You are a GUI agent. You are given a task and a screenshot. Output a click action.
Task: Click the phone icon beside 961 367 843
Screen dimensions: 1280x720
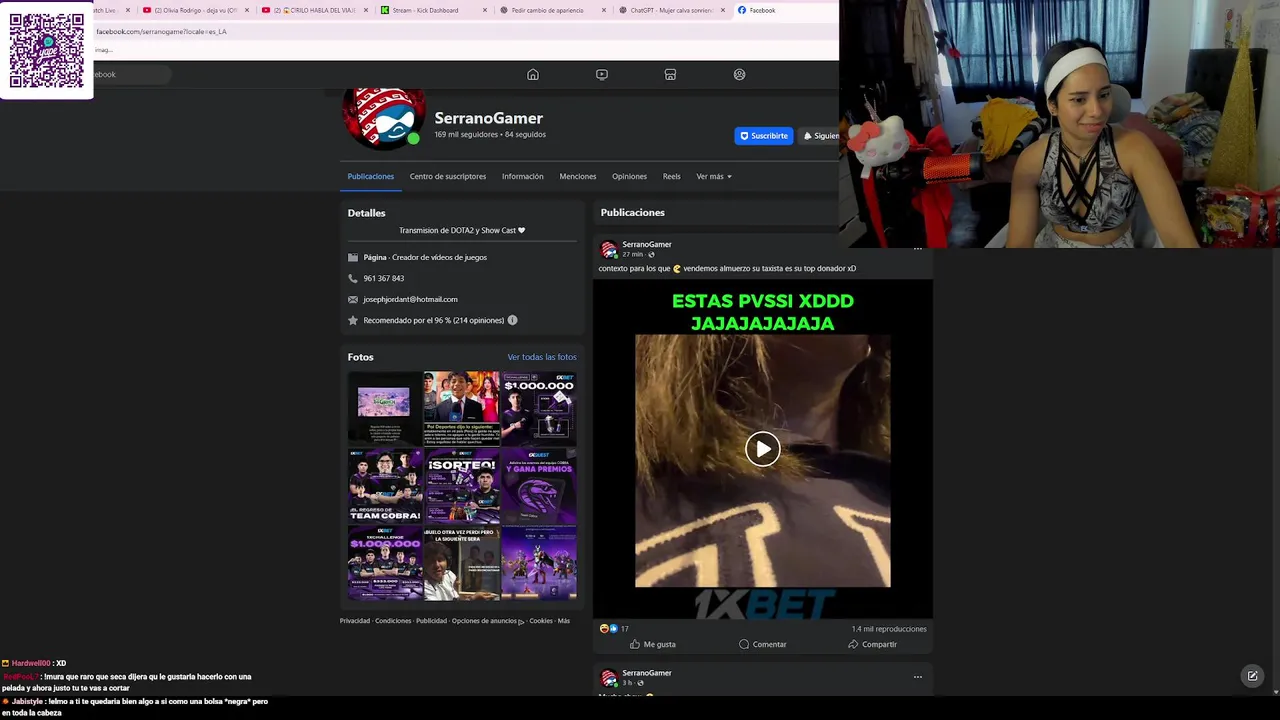click(x=353, y=278)
